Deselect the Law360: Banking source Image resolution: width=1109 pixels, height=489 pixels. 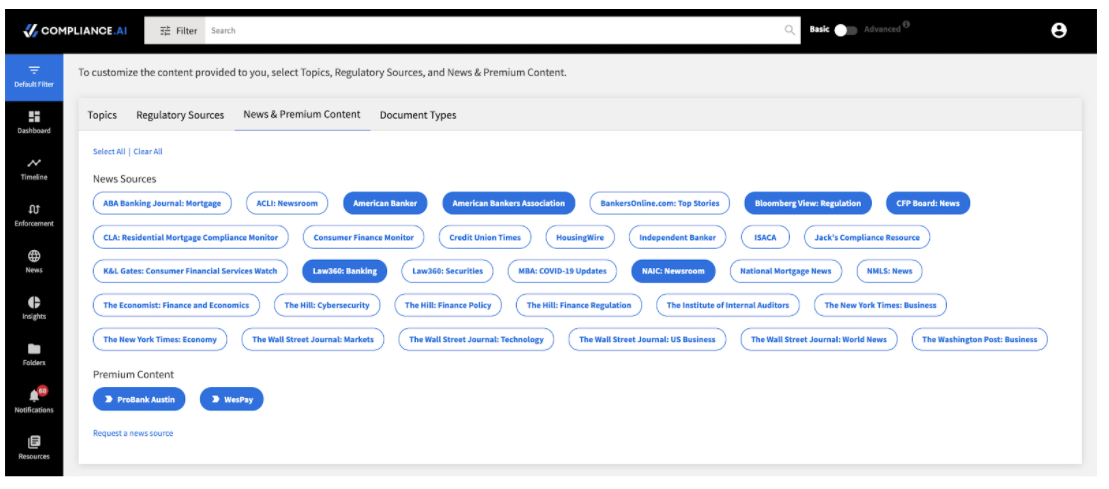tap(344, 271)
